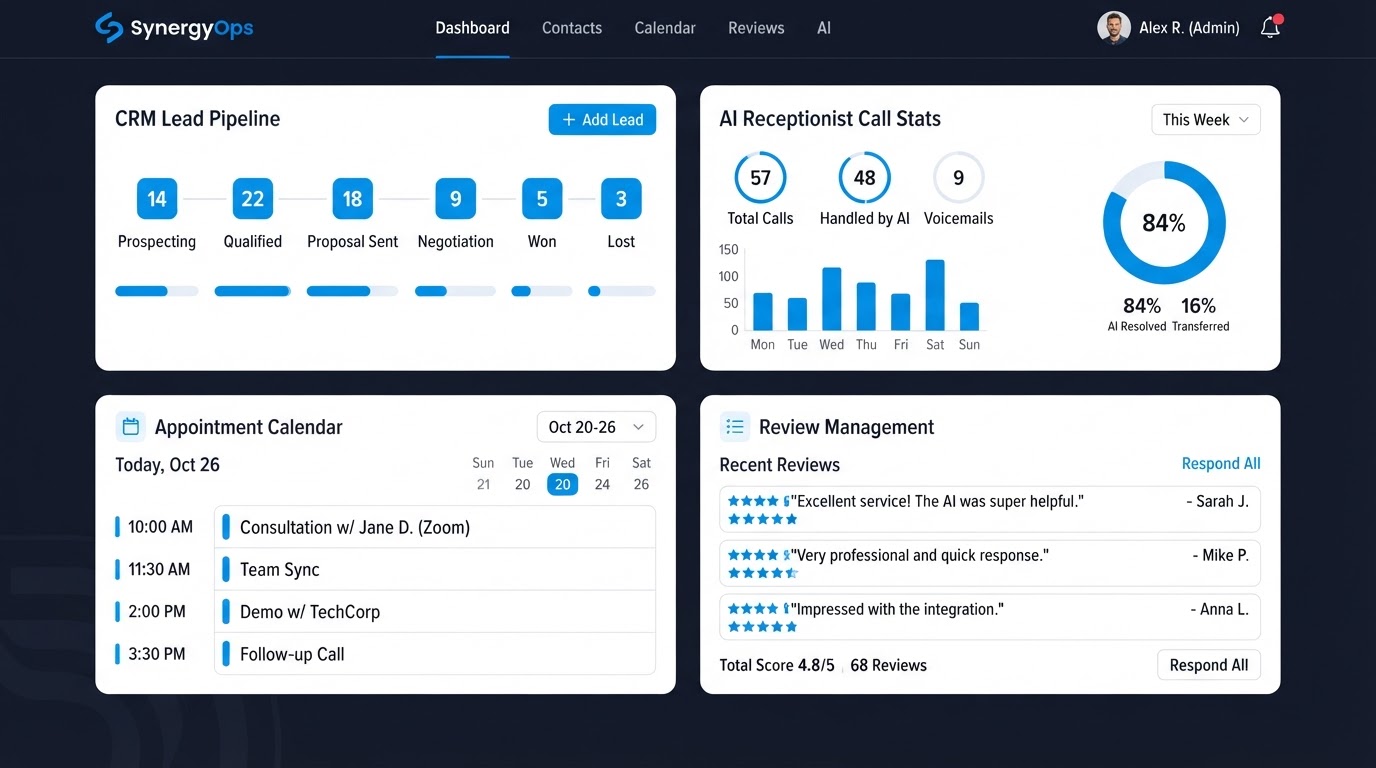Click the Total Calls circle showing 57
The width and height of the screenshot is (1376, 768).
click(761, 178)
